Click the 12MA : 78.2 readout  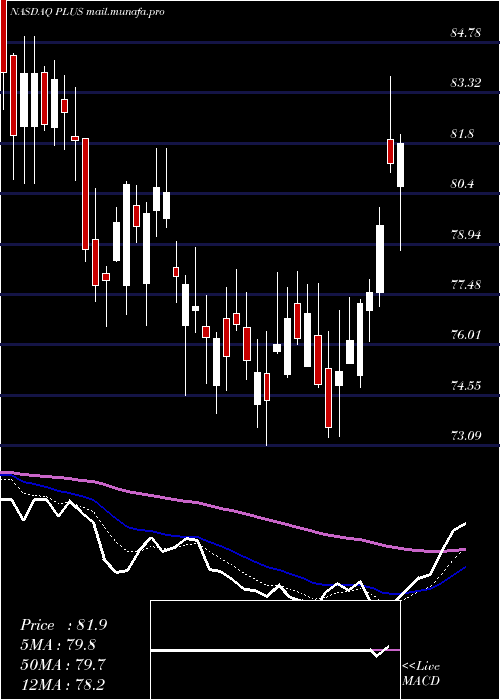tap(62, 684)
